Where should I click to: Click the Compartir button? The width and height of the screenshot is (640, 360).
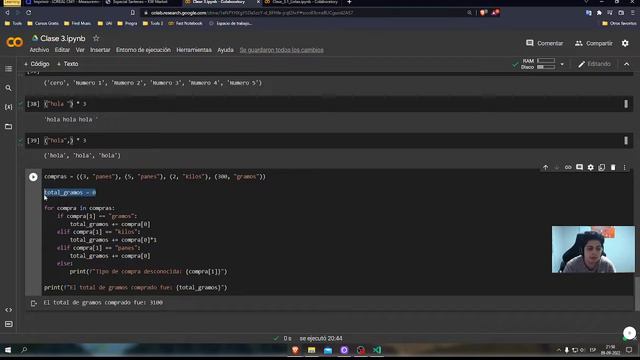[594, 43]
